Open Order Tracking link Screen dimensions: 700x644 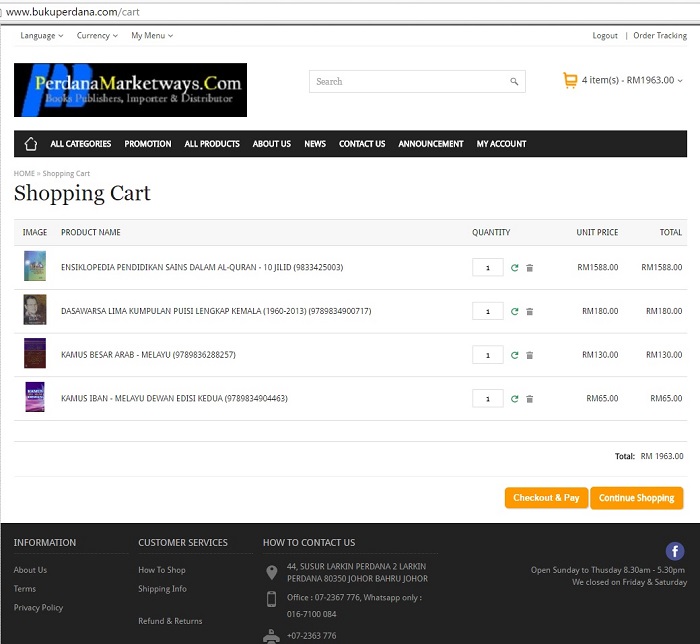tap(660, 36)
